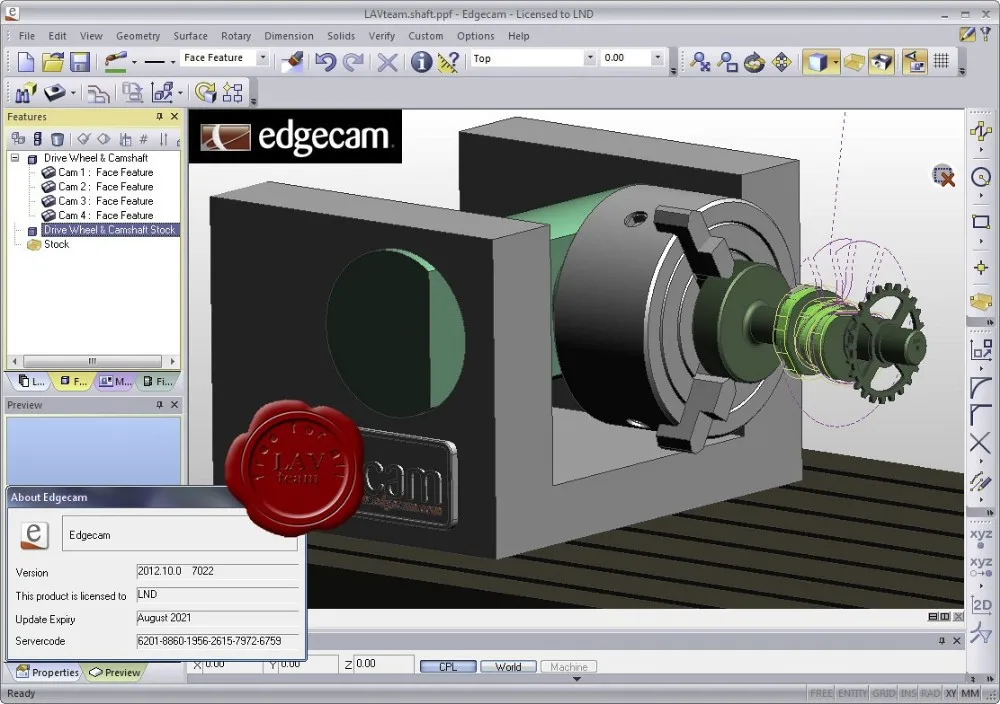Click the coordinate axes with cube icon
1000x704 pixels.
163,93
